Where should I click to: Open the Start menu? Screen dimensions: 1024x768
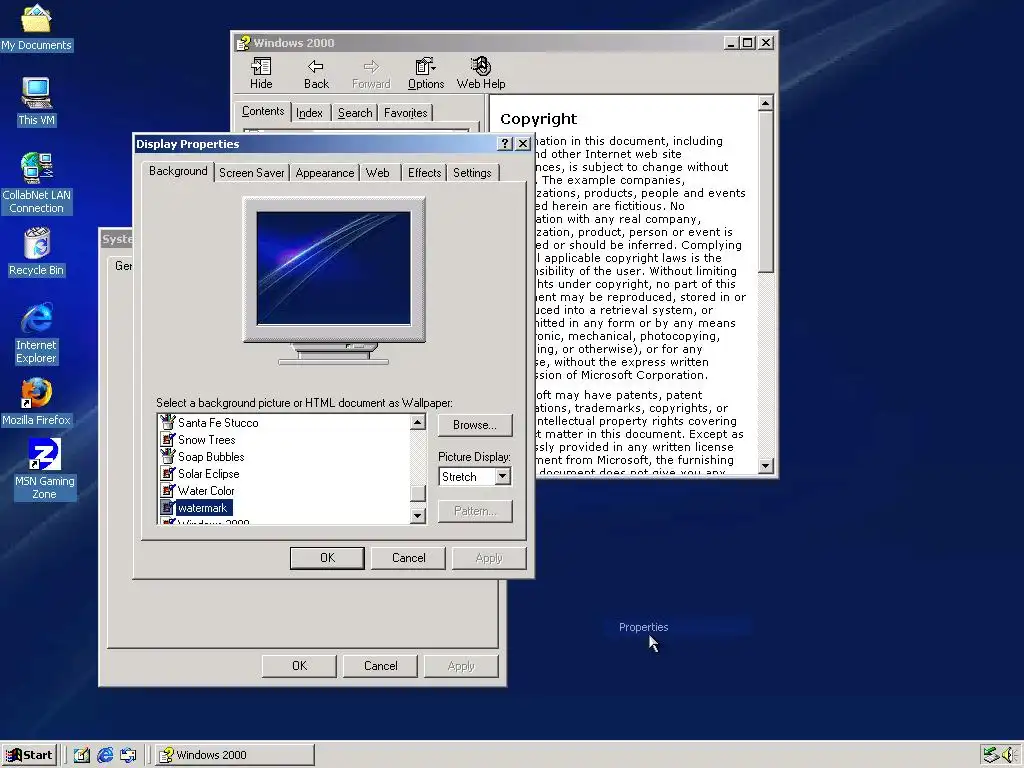(x=29, y=755)
